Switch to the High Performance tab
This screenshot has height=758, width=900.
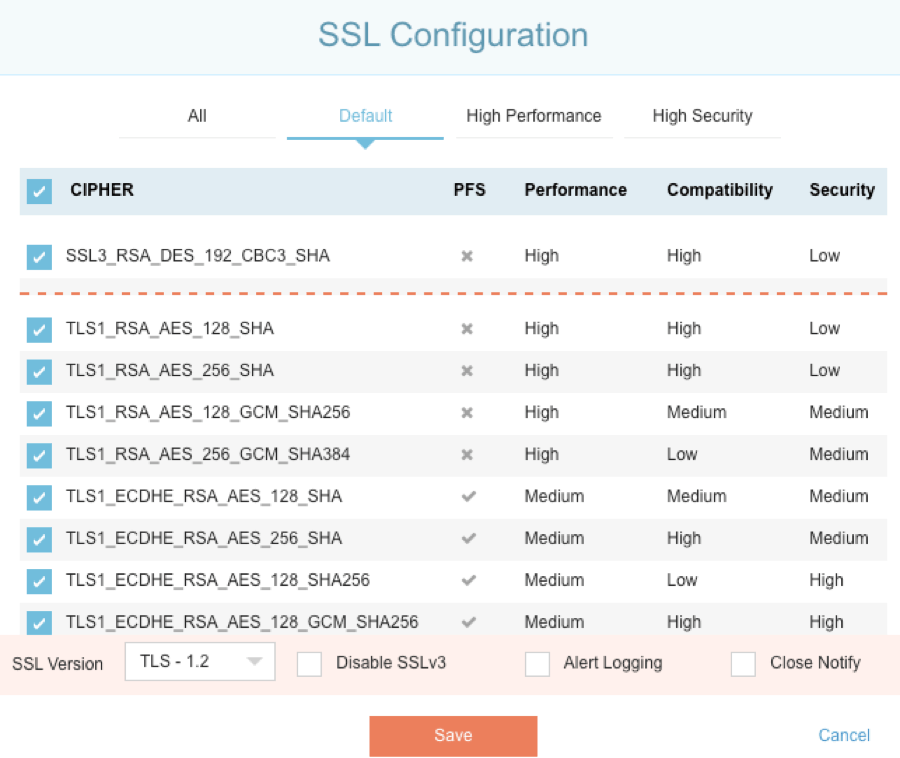(x=533, y=116)
